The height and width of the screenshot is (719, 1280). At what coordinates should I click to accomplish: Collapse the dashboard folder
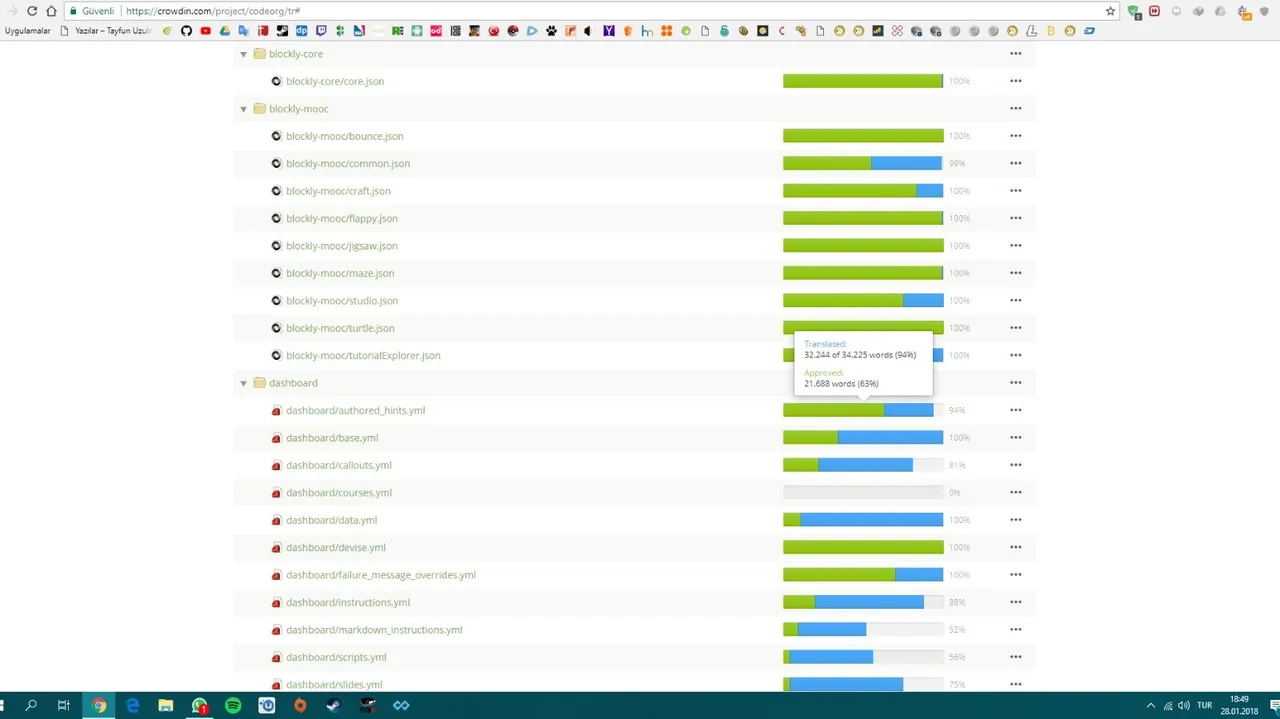pos(243,383)
